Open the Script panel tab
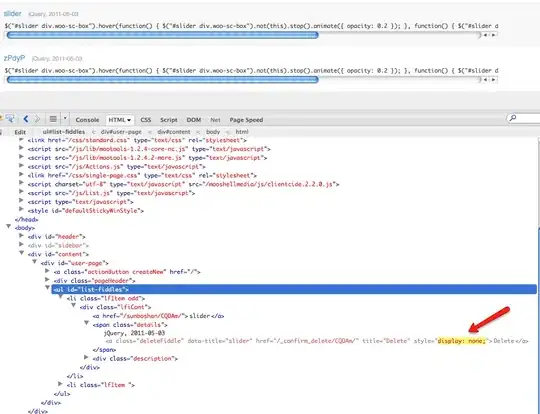The height and width of the screenshot is (414, 540). click(169, 120)
